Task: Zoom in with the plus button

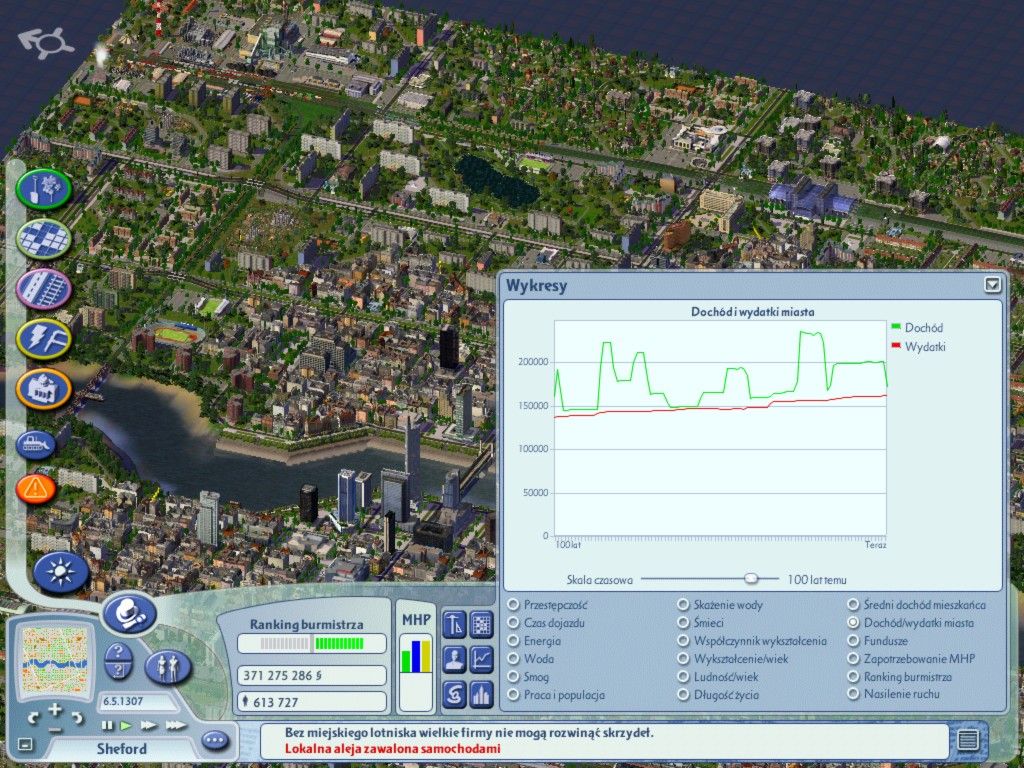Action: (x=55, y=709)
